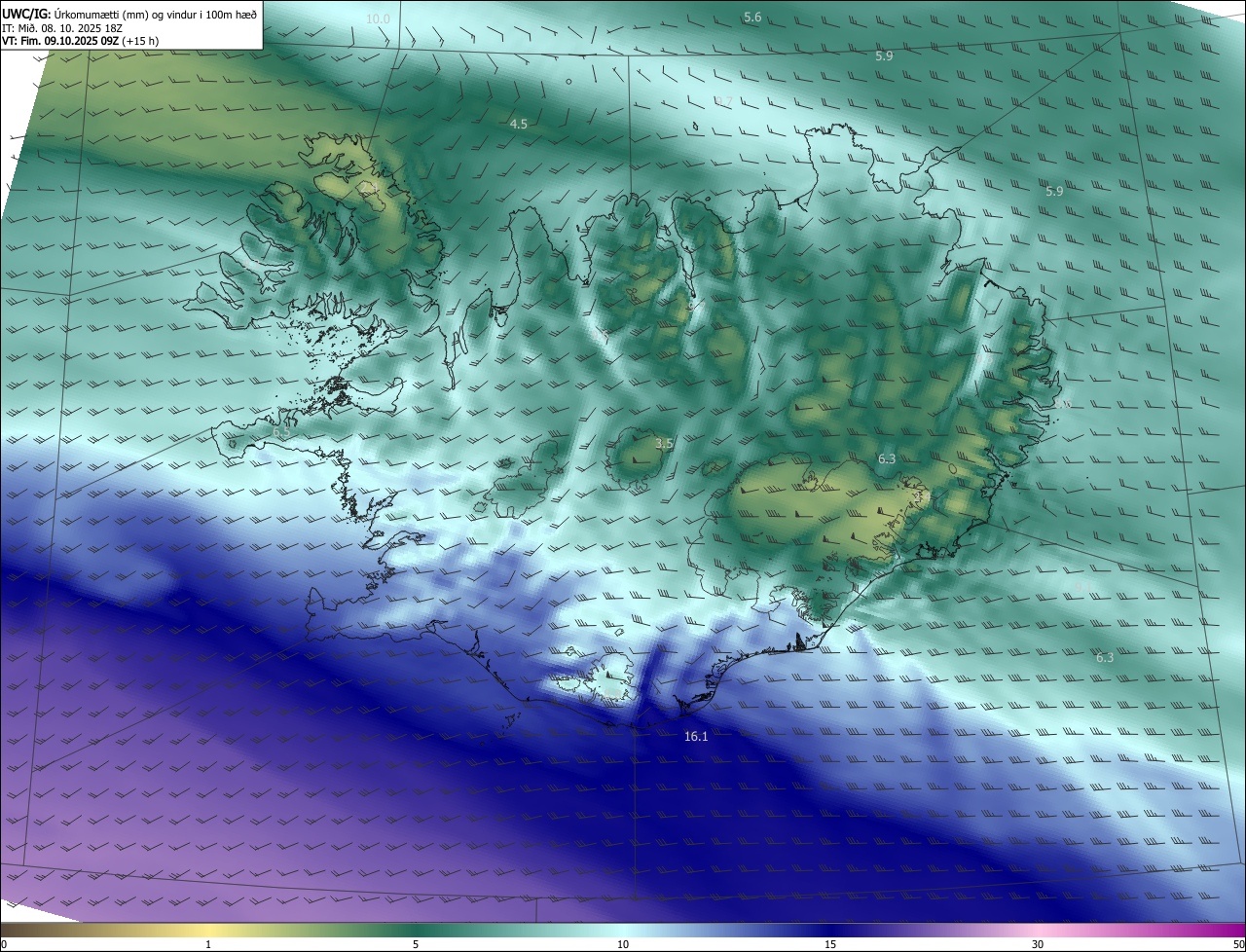
Task: Pick the dark navy colorbar segment near 15
Action: (830, 931)
